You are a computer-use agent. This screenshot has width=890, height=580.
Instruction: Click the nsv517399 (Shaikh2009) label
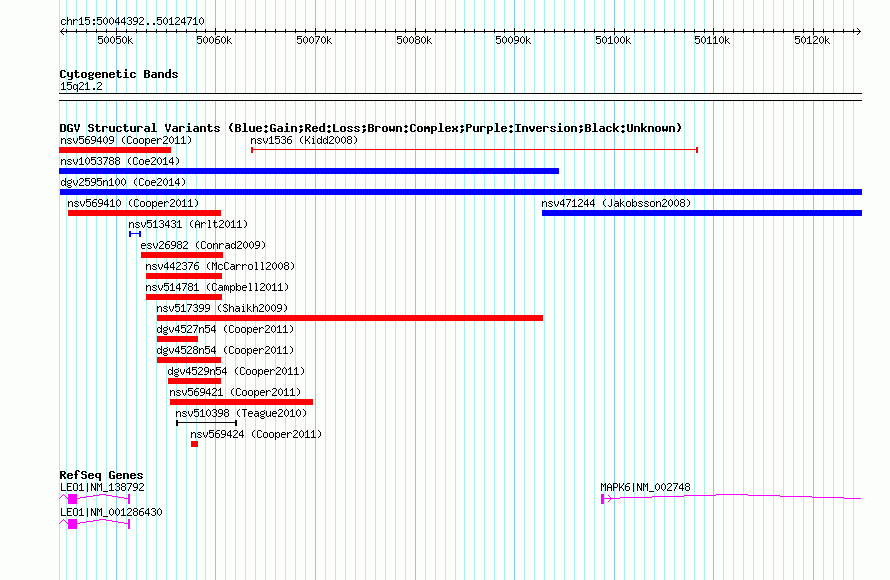tap(222, 308)
